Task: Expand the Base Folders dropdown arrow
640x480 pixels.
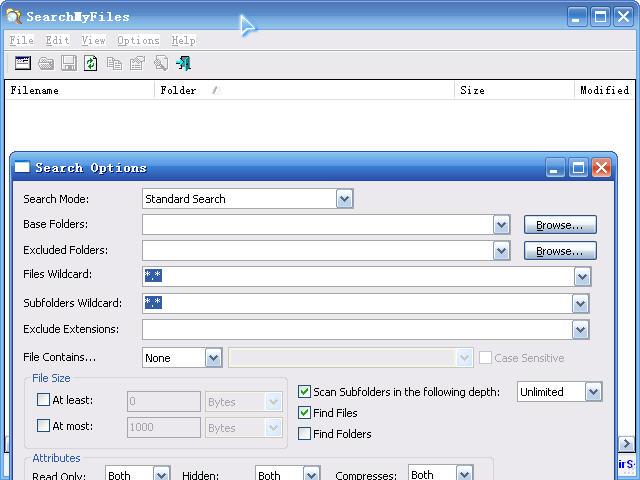Action: click(501, 225)
